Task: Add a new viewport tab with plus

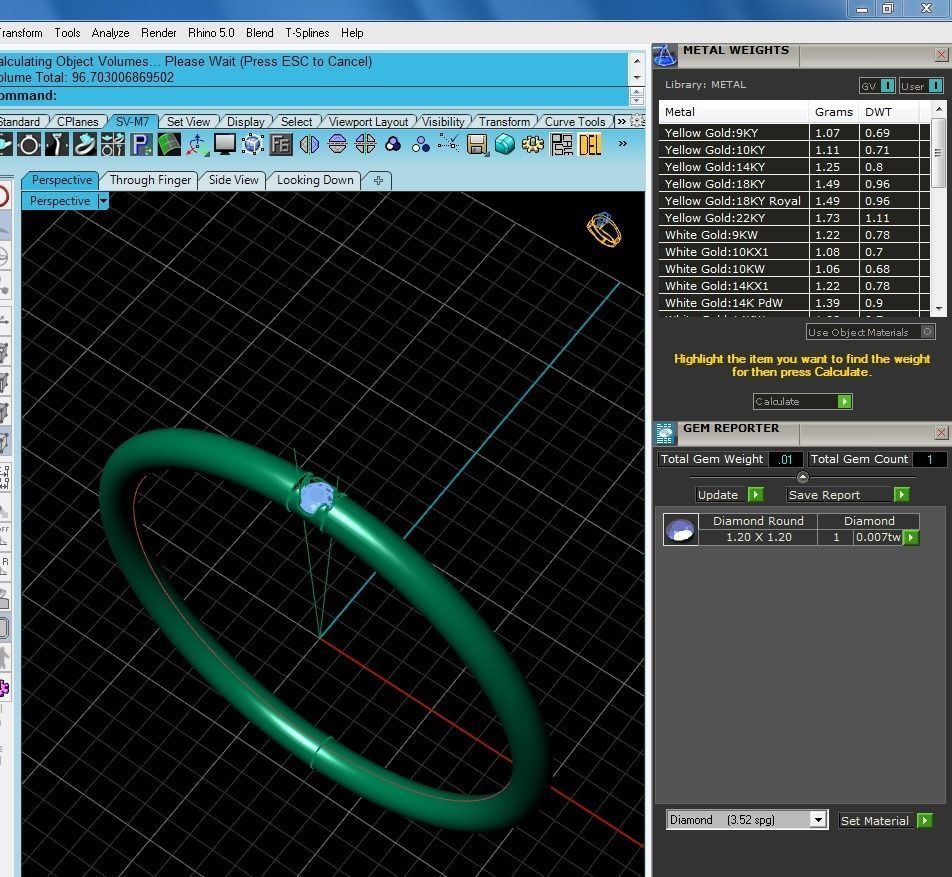Action: (x=378, y=180)
